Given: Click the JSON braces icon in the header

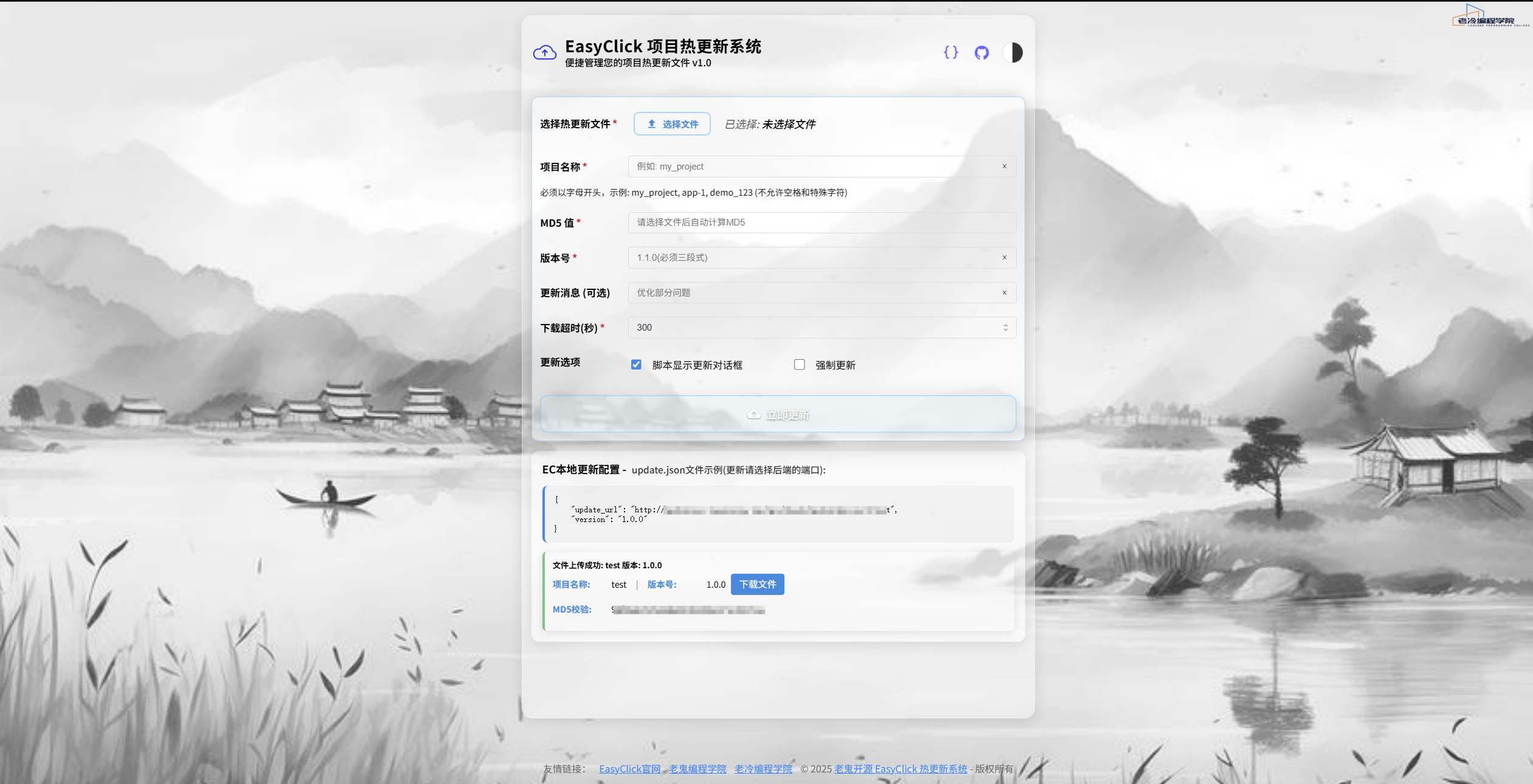Looking at the screenshot, I should pos(950,52).
